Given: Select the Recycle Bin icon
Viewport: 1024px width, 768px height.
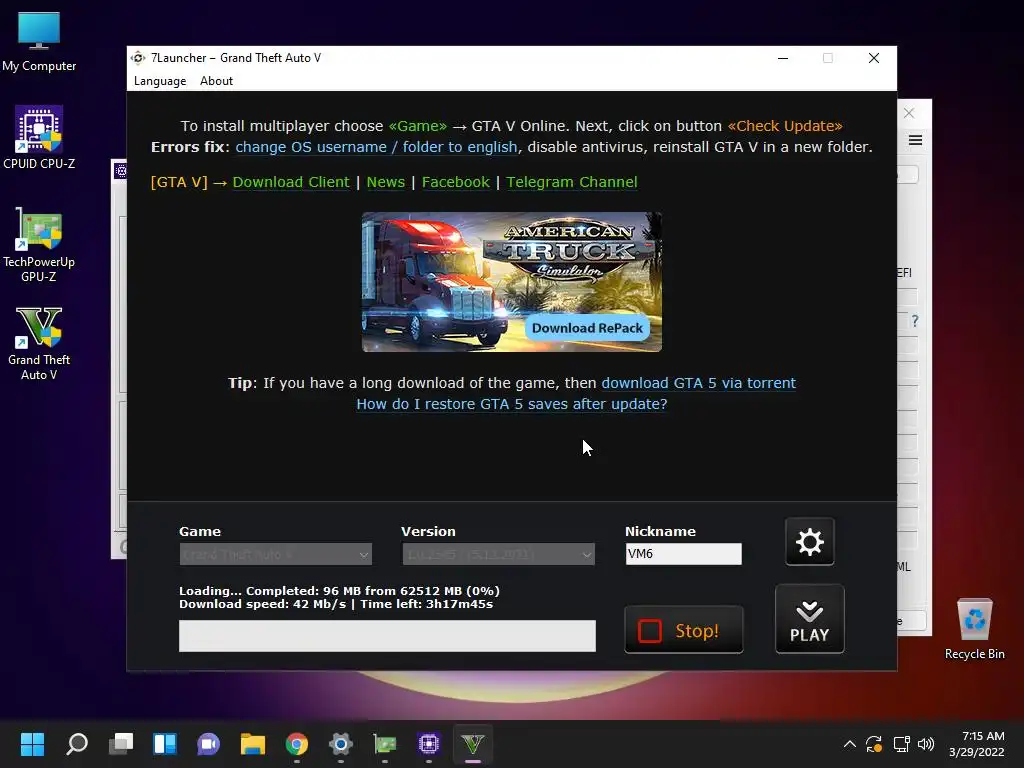Looking at the screenshot, I should coord(974,629).
